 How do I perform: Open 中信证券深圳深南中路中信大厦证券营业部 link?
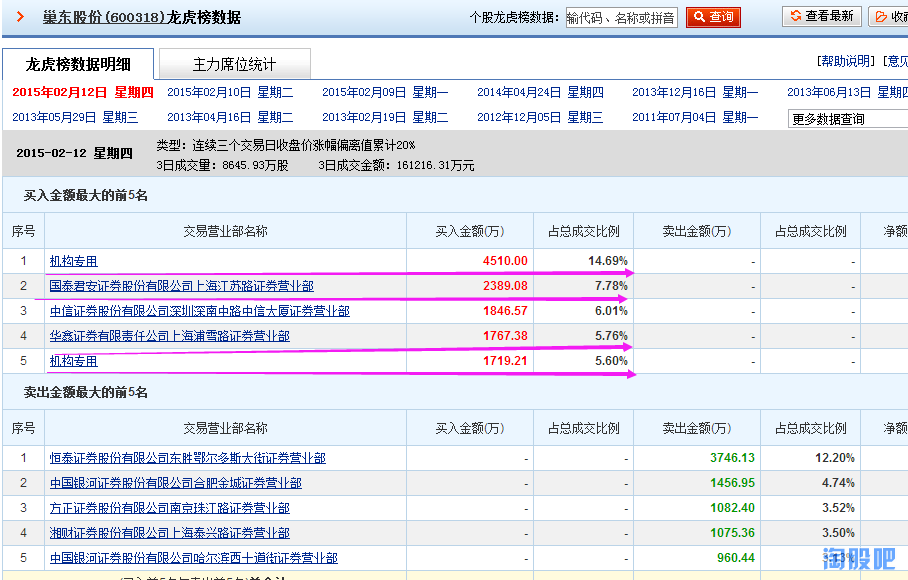(x=200, y=311)
